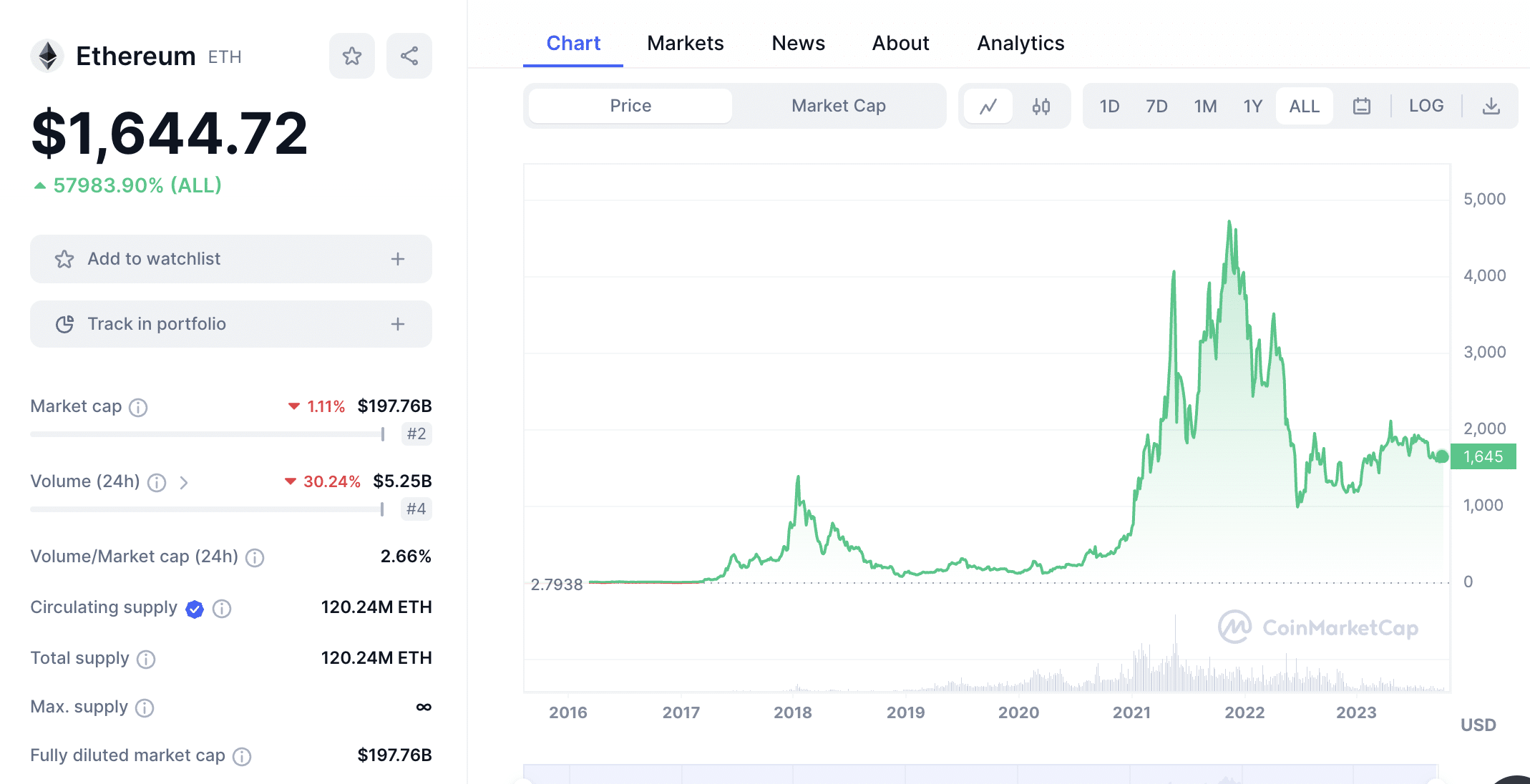Click the share icon for Ethereum
1530x784 pixels.
pos(408,55)
